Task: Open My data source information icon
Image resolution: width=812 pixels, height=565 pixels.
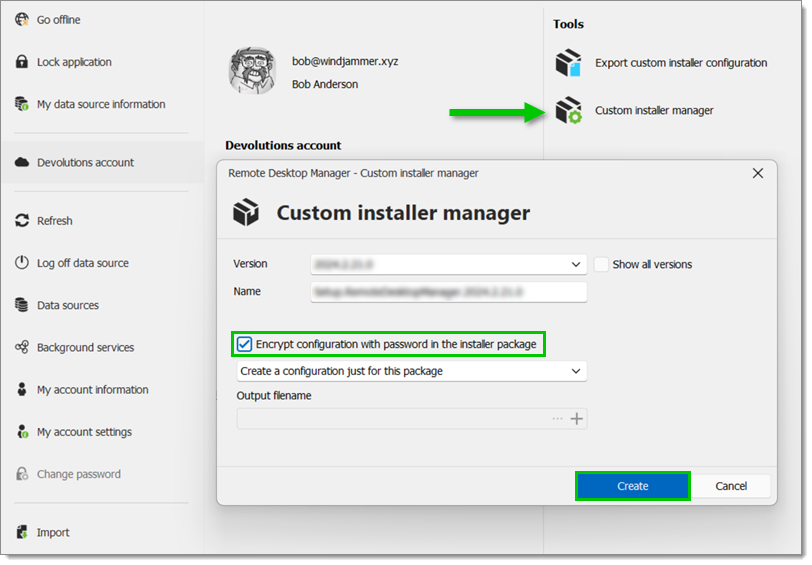Action: (22, 104)
